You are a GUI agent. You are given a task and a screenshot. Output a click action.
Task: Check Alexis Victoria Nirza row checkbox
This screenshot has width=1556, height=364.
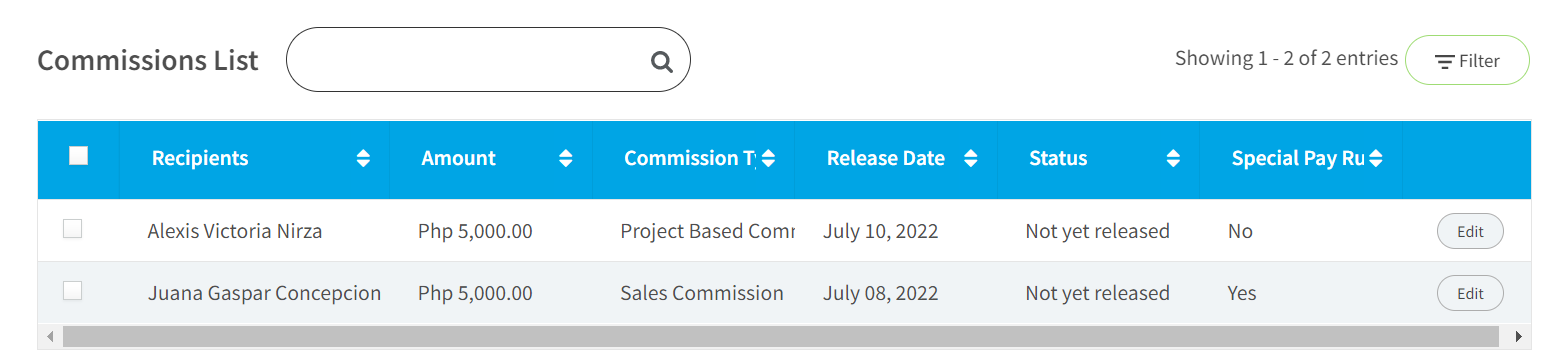point(72,229)
